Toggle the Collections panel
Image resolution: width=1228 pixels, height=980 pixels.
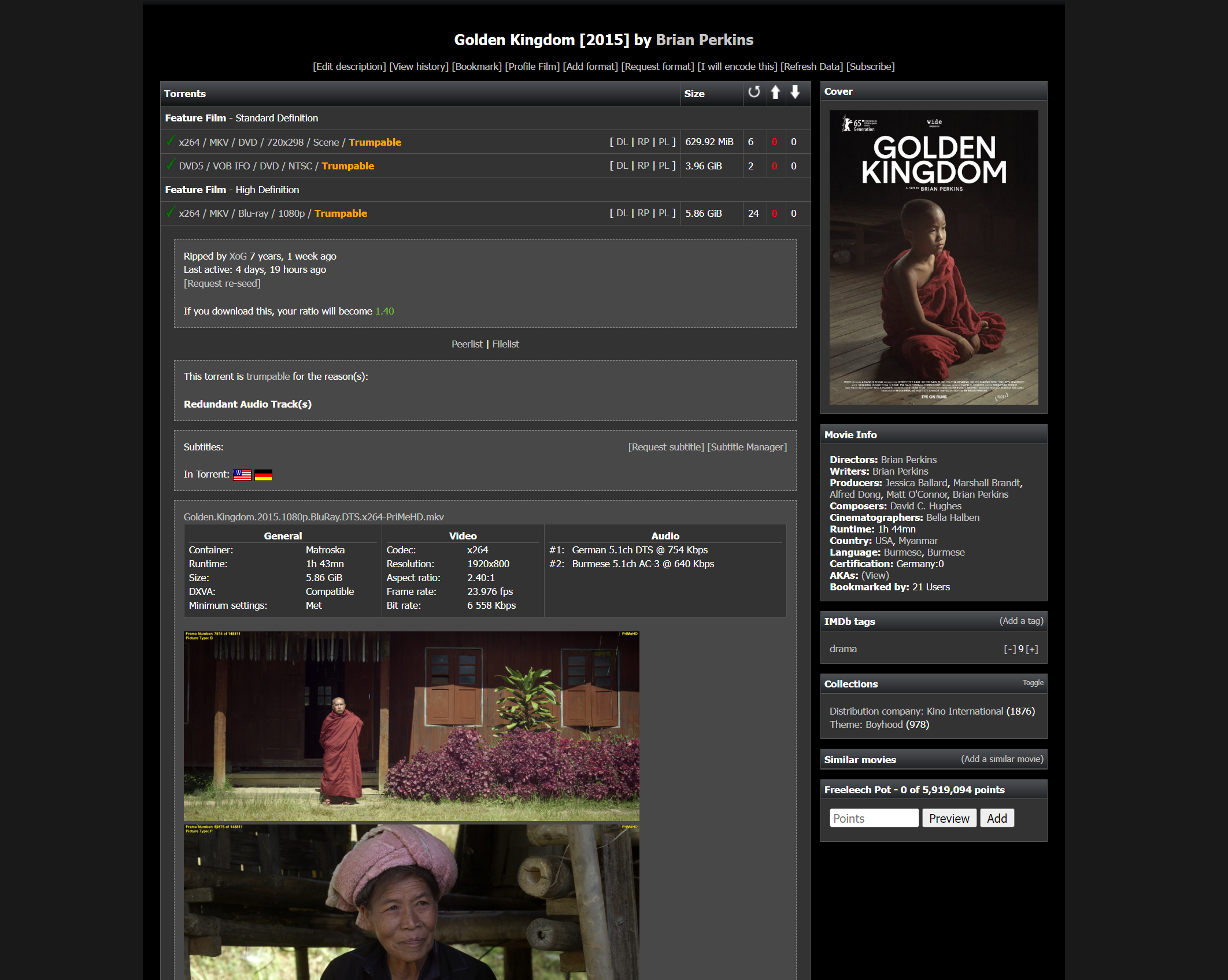pyautogui.click(x=1033, y=683)
